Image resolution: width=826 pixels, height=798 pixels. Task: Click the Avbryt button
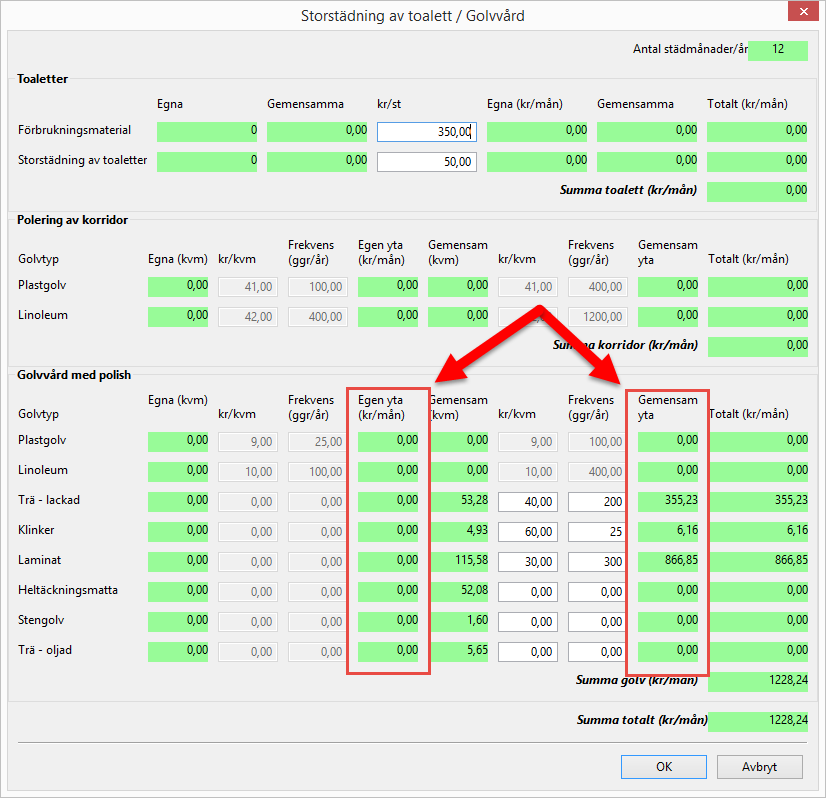[x=759, y=767]
